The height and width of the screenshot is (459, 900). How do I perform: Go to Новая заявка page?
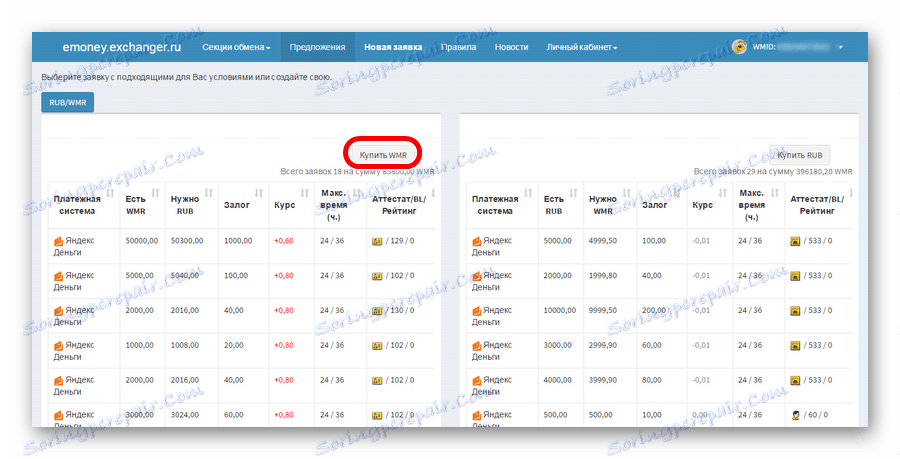tap(393, 47)
